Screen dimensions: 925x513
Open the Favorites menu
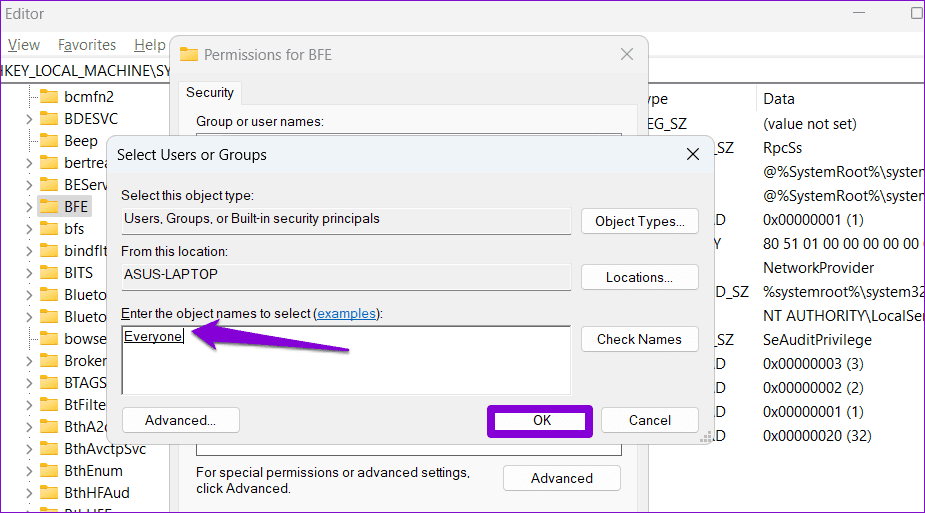[87, 45]
